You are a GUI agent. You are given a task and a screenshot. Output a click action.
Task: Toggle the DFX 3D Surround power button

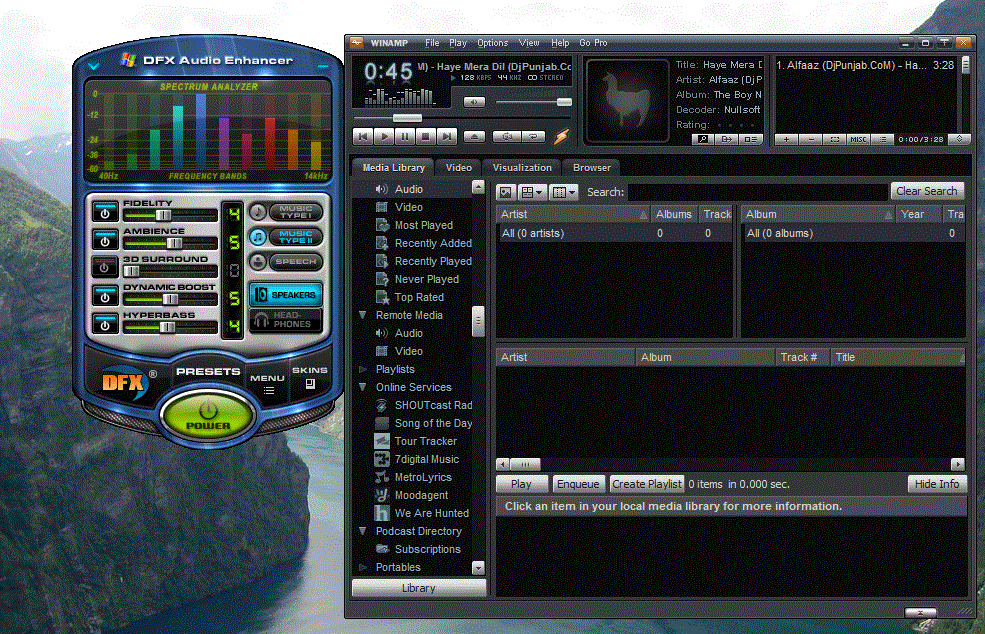(x=105, y=267)
